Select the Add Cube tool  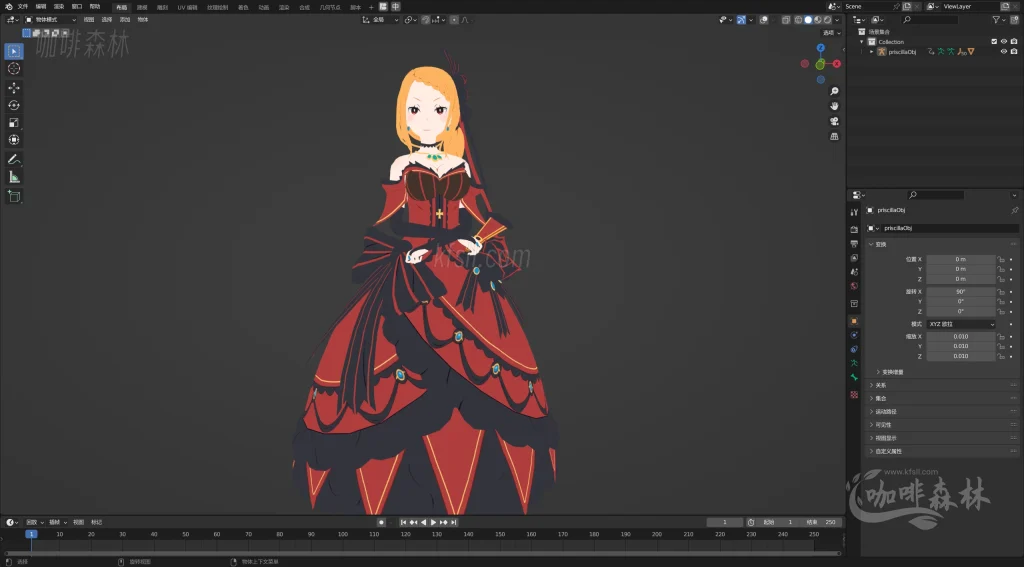tap(14, 197)
